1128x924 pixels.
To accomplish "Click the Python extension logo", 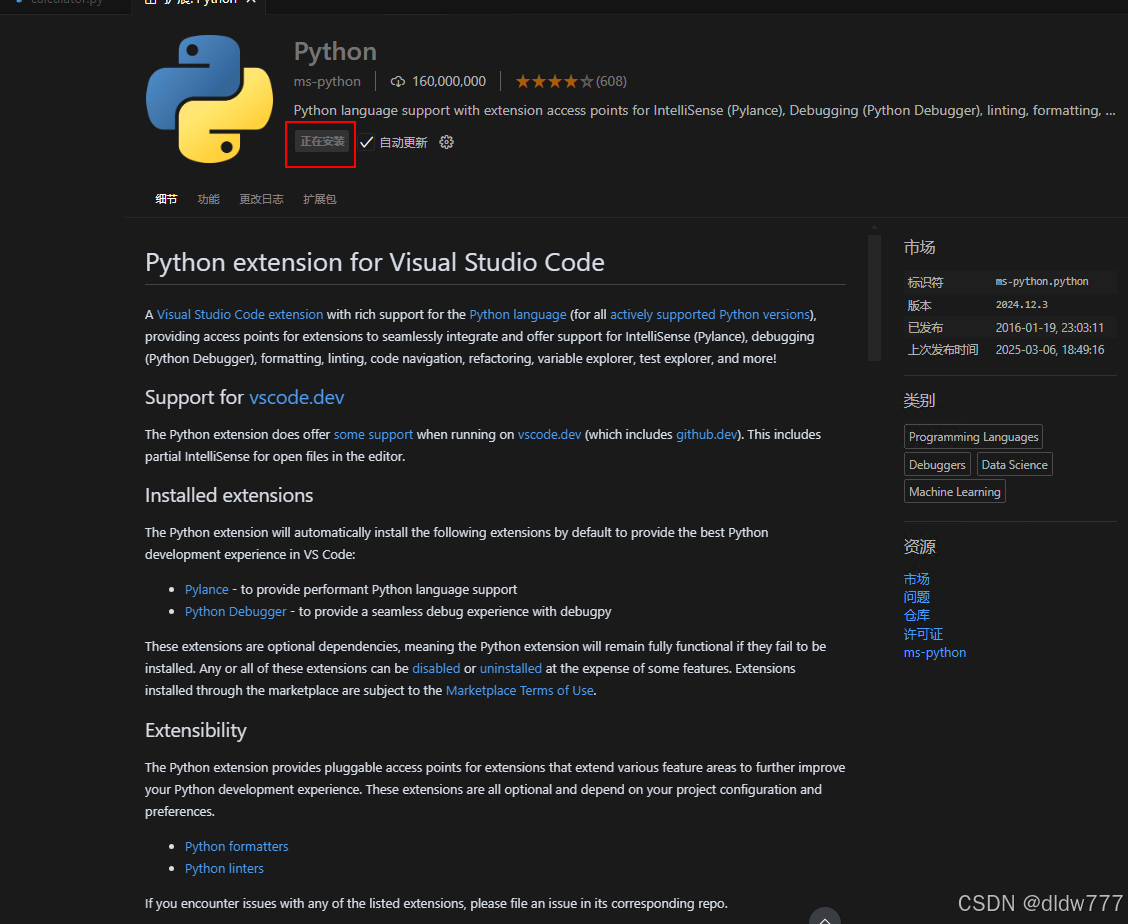I will (x=209, y=99).
